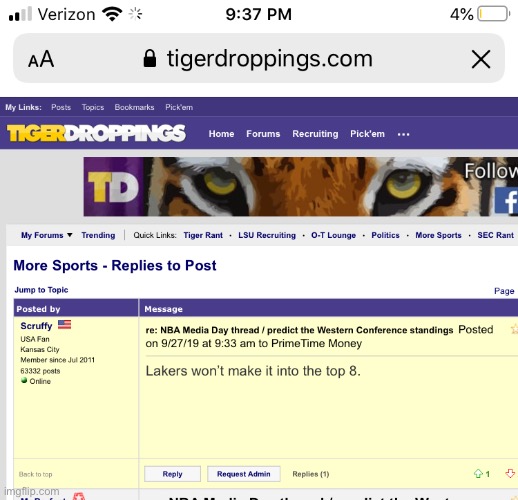Click the TD tiger eyes banner

(x=301, y=187)
